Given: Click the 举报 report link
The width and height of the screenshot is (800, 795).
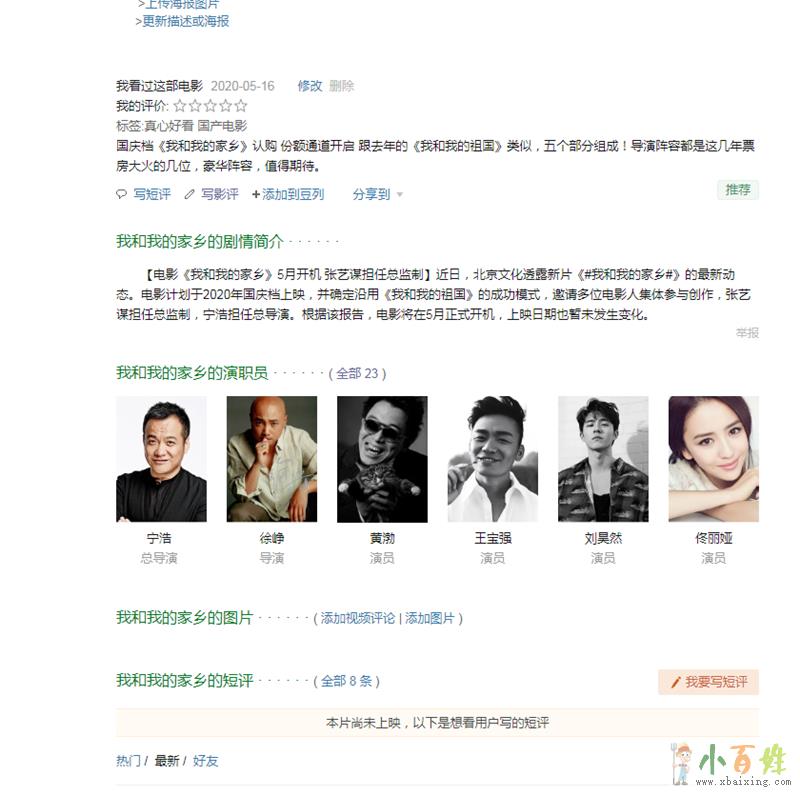Looking at the screenshot, I should pos(747,333).
